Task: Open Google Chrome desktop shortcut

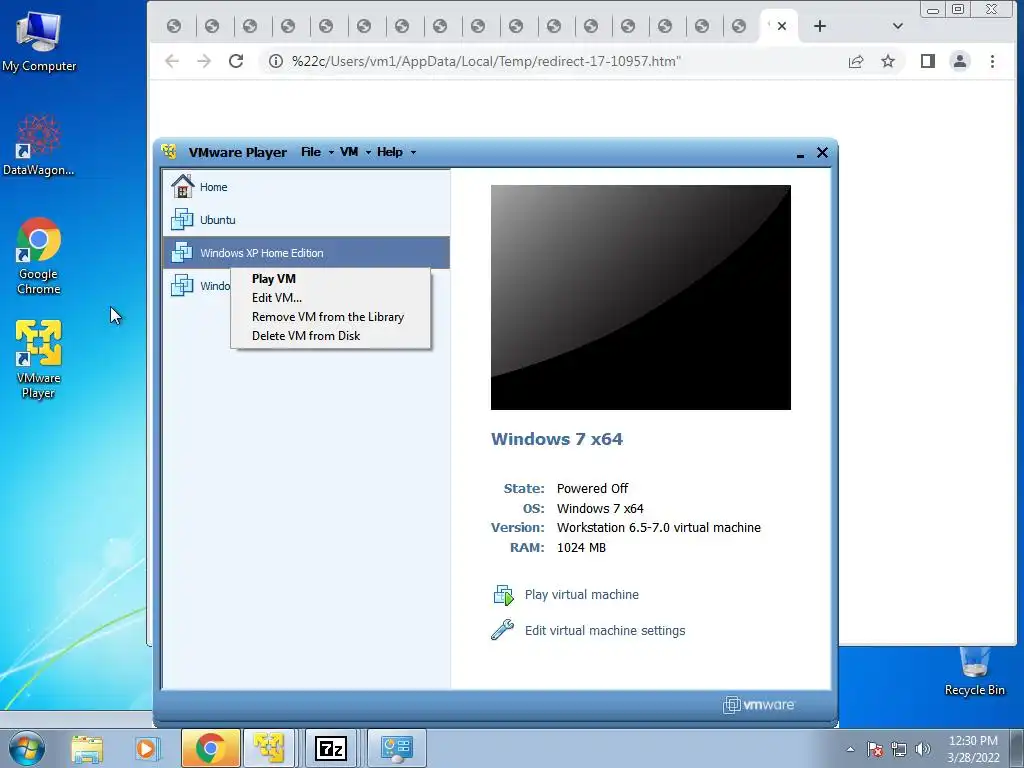Action: pos(39,256)
